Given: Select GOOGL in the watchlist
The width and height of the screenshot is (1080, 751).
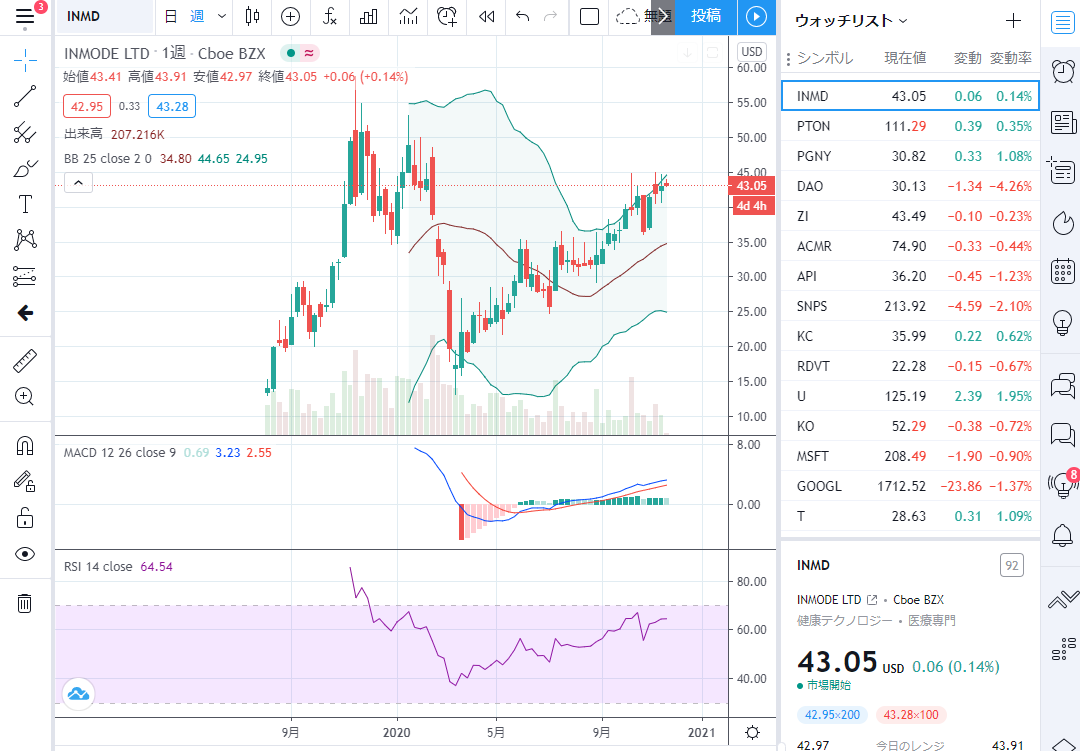Looking at the screenshot, I should coord(910,486).
